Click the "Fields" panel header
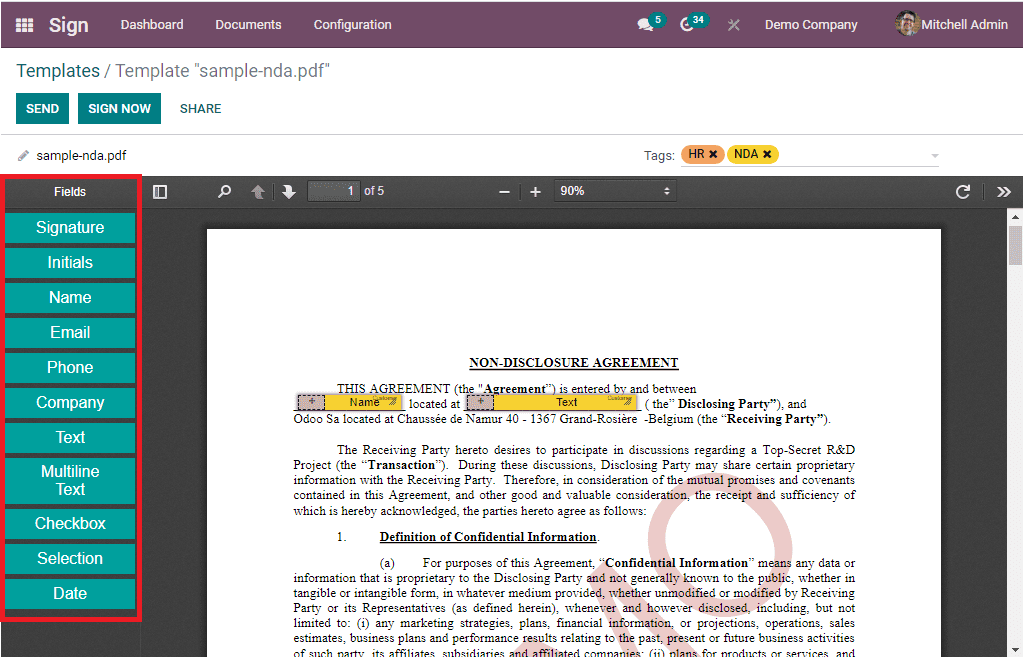This screenshot has height=658, width=1024. pos(70,192)
